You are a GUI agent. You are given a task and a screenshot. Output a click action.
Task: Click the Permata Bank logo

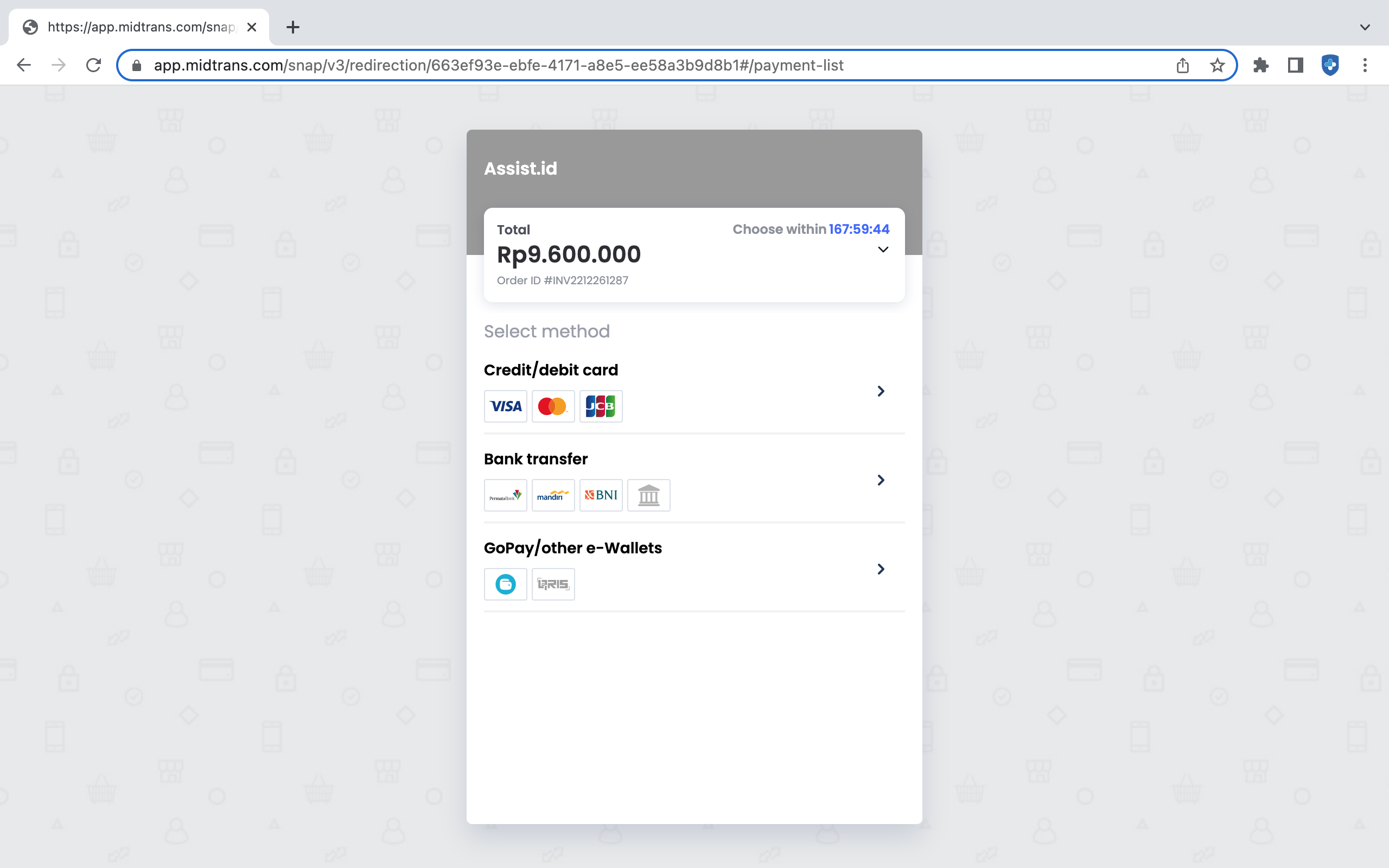pyautogui.click(x=505, y=495)
